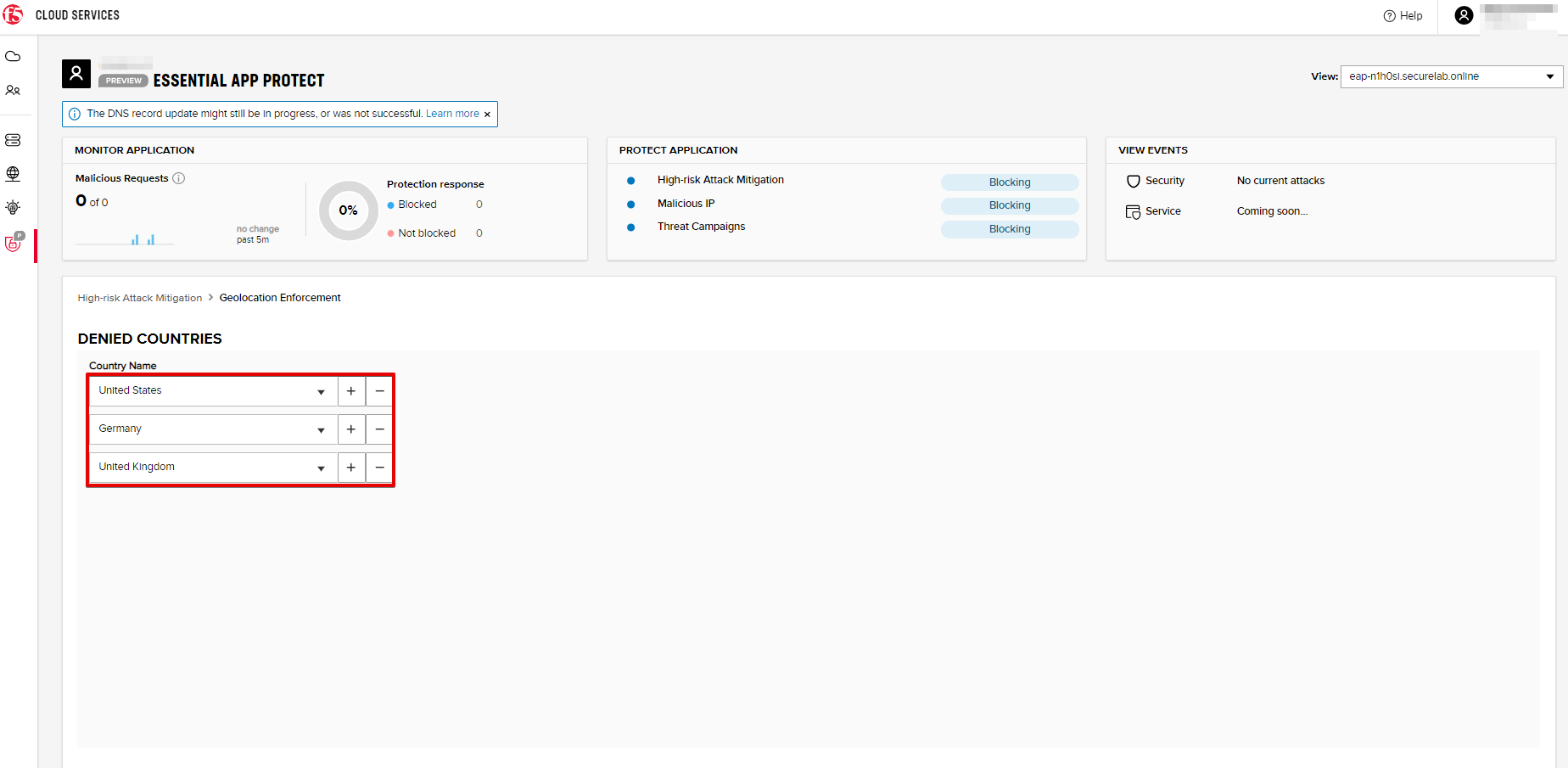Click the Geolocation Enforcement breadcrumb
This screenshot has width=1568, height=768.
pyautogui.click(x=280, y=298)
